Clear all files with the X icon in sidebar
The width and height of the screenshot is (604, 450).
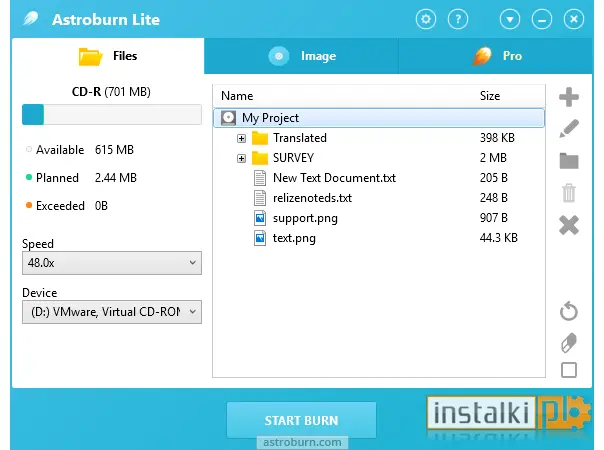569,225
